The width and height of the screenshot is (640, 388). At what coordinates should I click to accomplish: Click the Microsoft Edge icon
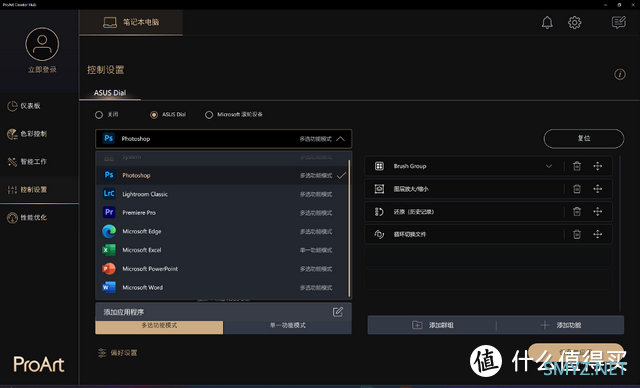coord(109,231)
